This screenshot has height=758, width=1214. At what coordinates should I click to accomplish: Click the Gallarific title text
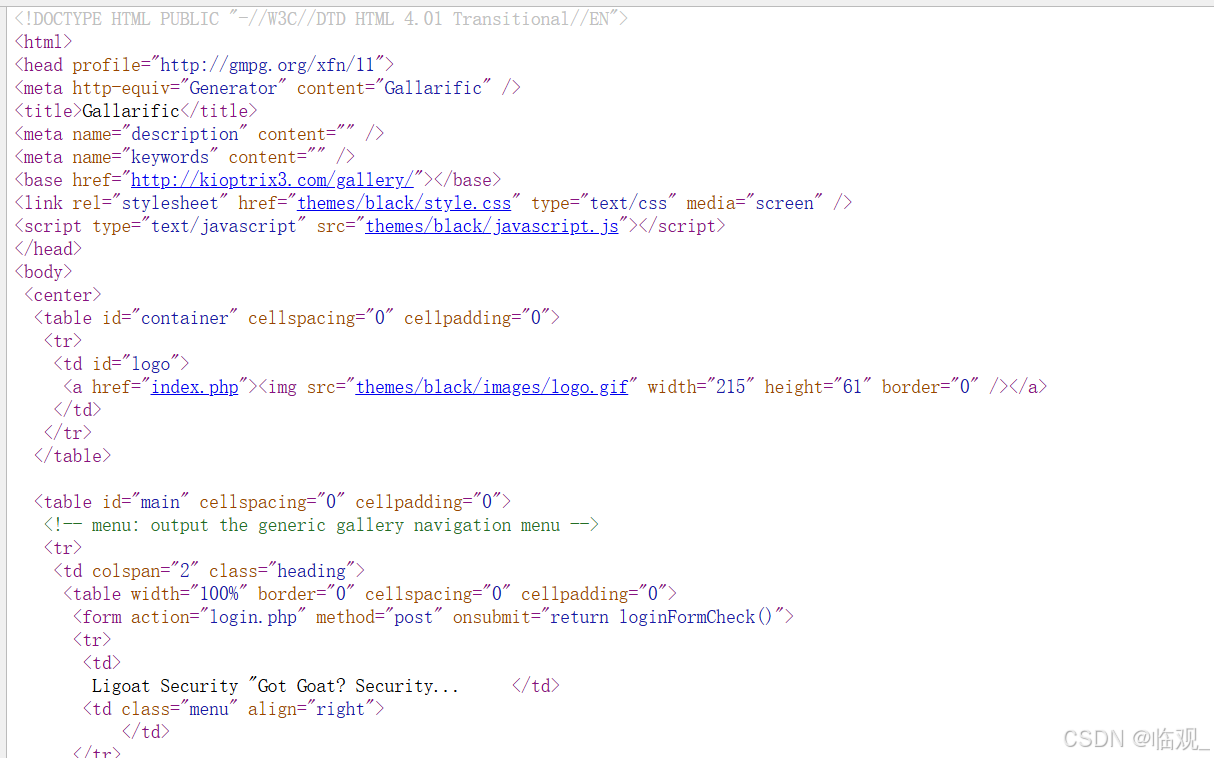click(x=131, y=111)
